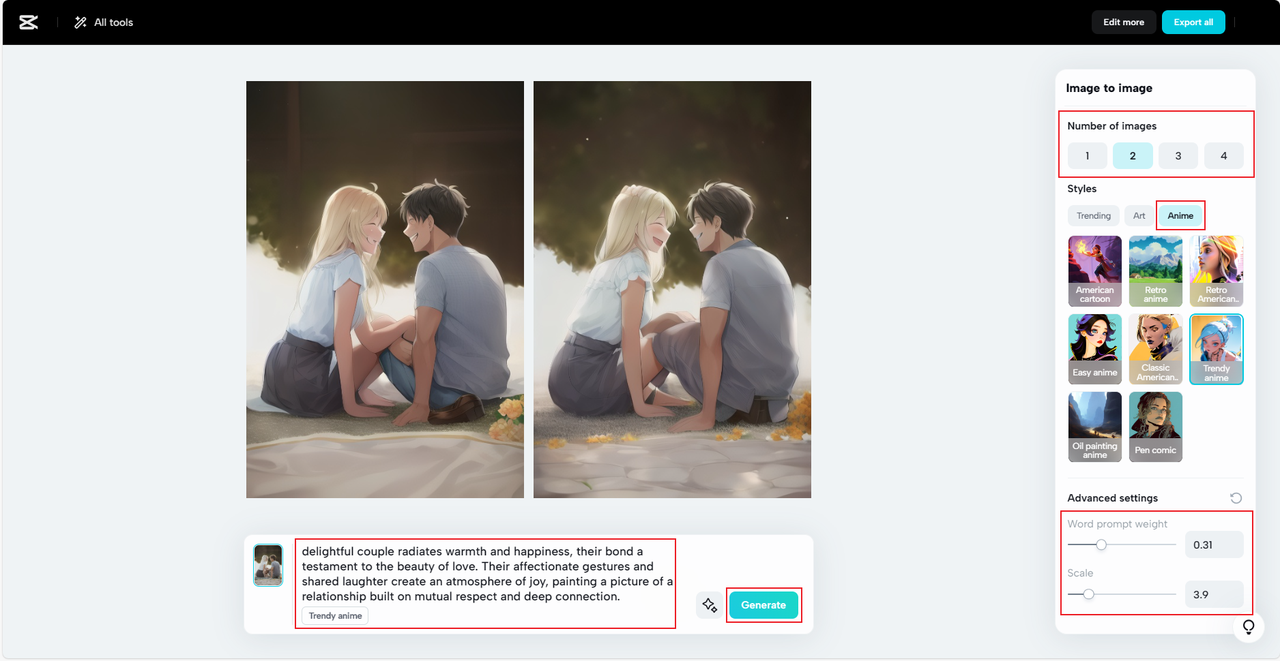Viewport: 1280px width, 661px height.
Task: Choose the American cartoon style
Action: click(1095, 271)
